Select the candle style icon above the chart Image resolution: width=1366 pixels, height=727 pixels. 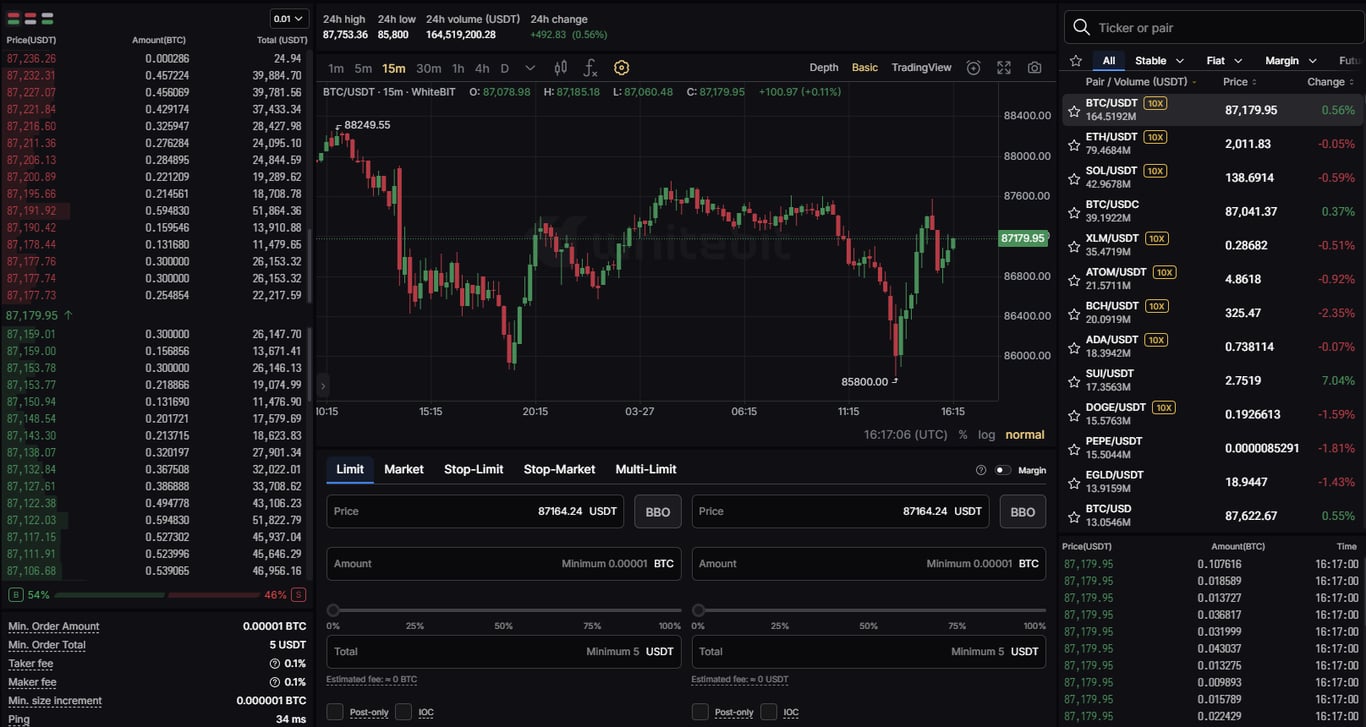click(x=560, y=67)
